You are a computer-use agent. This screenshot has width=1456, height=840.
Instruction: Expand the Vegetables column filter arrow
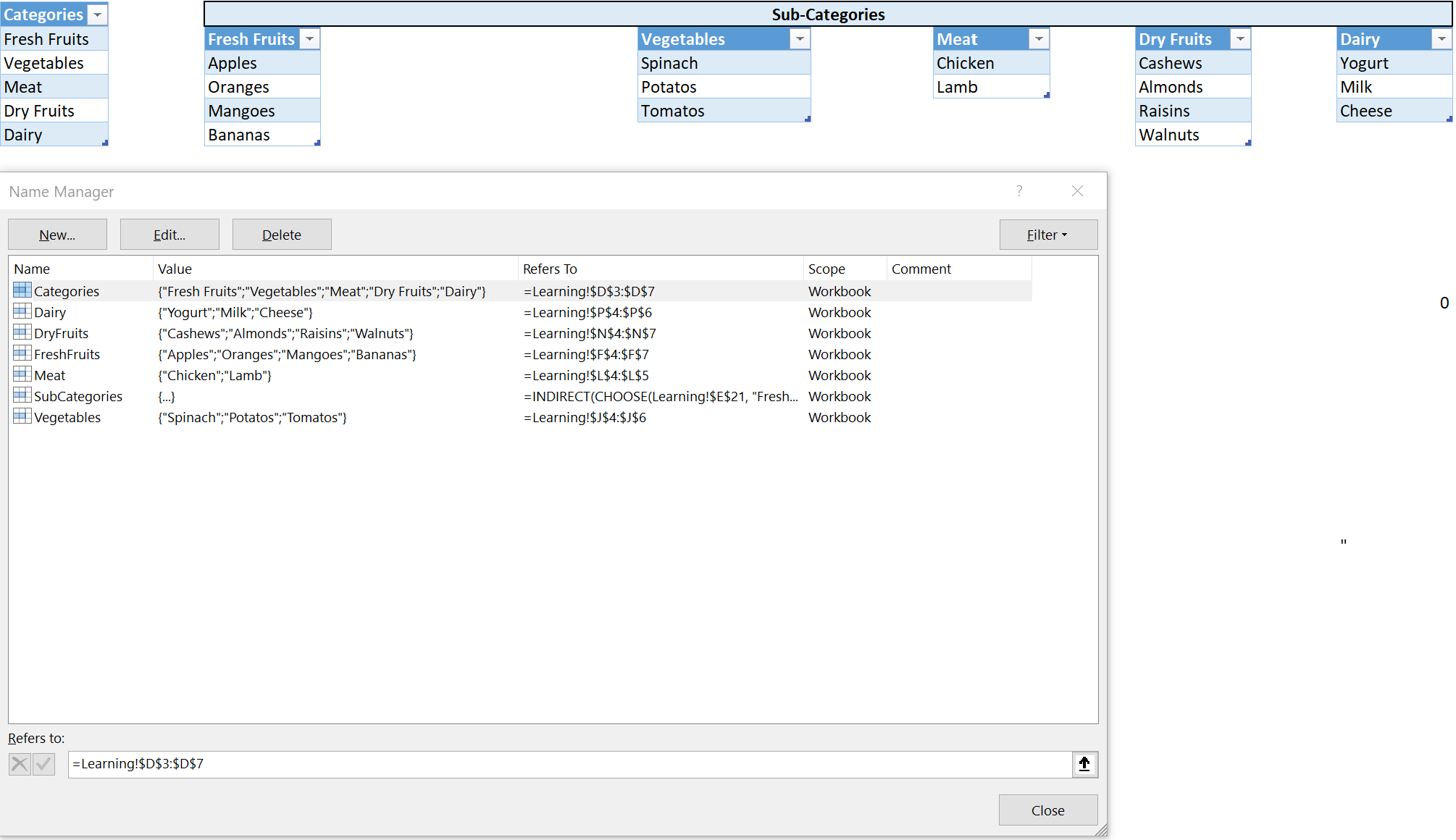pyautogui.click(x=800, y=39)
